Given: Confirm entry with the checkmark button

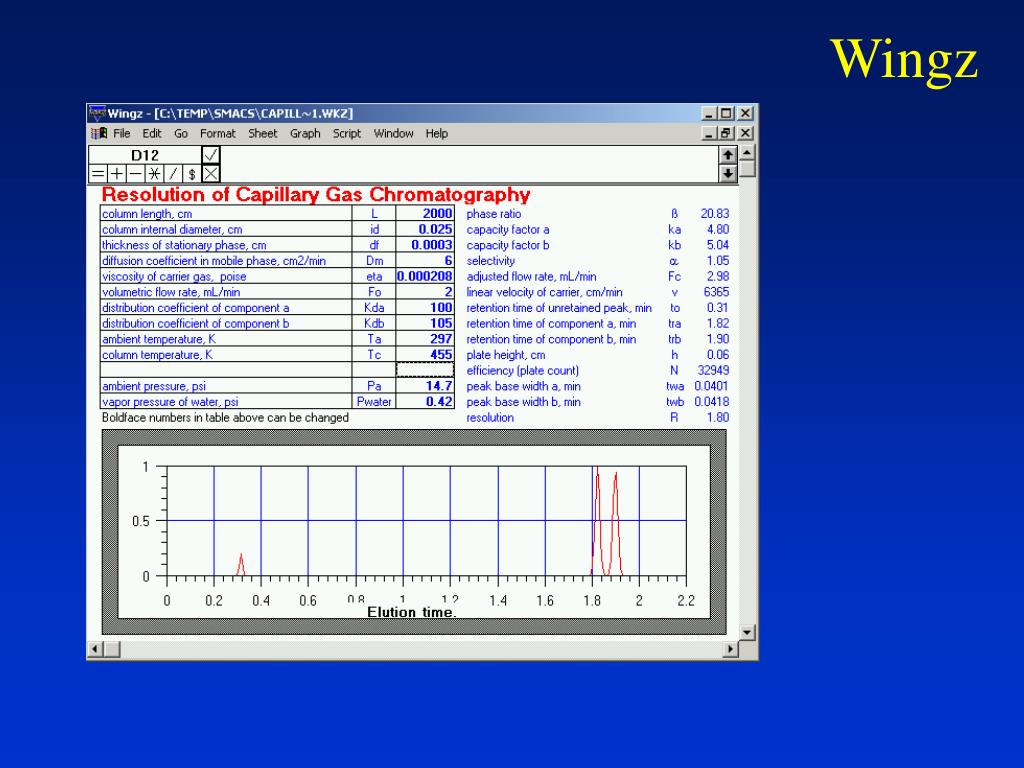Looking at the screenshot, I should click(x=211, y=155).
